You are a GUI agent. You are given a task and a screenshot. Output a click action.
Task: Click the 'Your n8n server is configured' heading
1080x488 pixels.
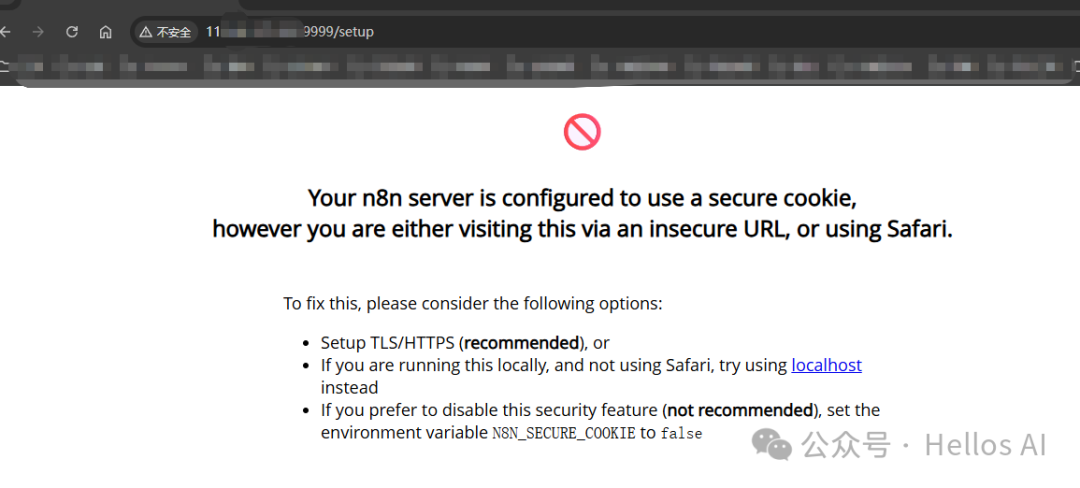[x=582, y=198]
